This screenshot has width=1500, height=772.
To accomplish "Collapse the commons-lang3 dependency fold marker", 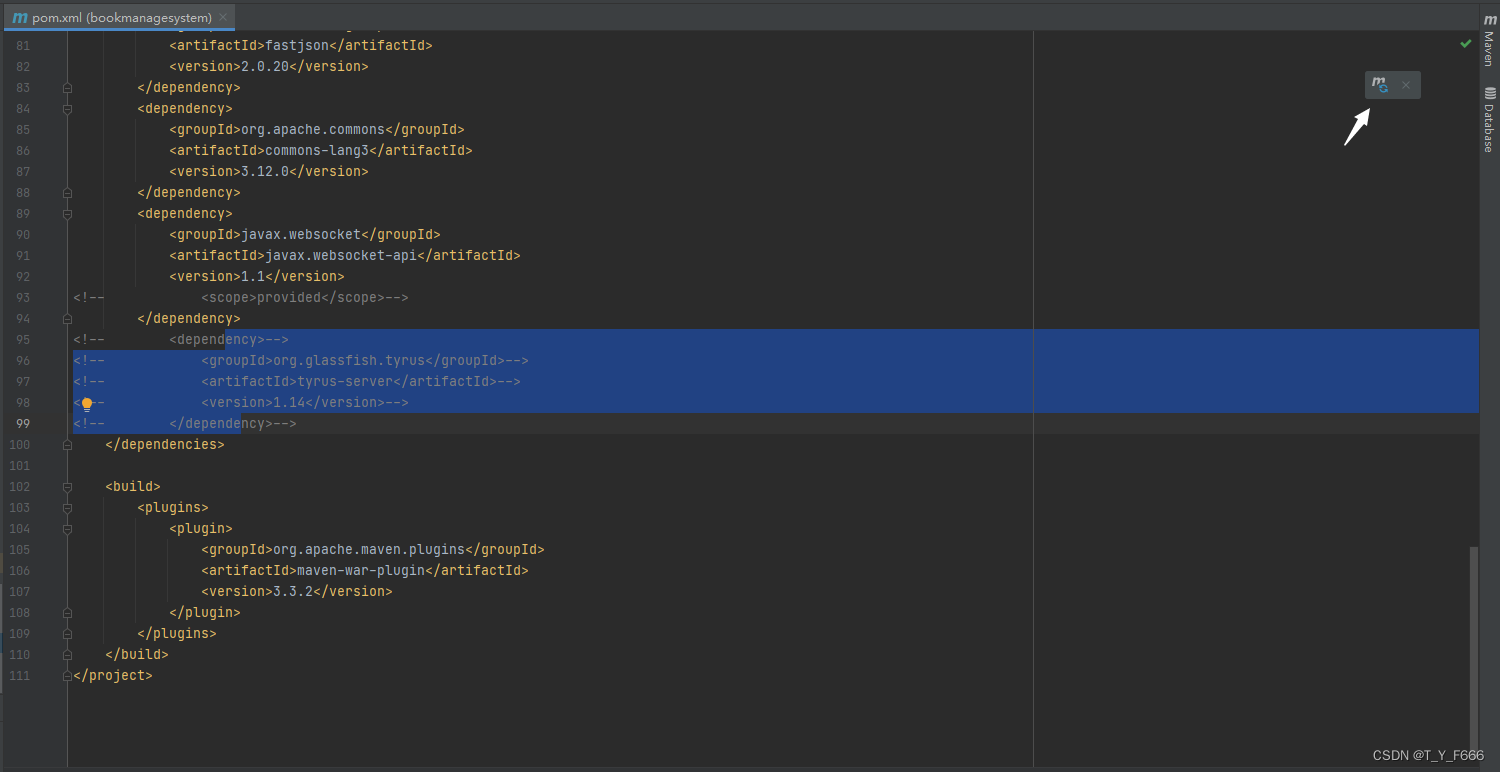I will (x=67, y=108).
